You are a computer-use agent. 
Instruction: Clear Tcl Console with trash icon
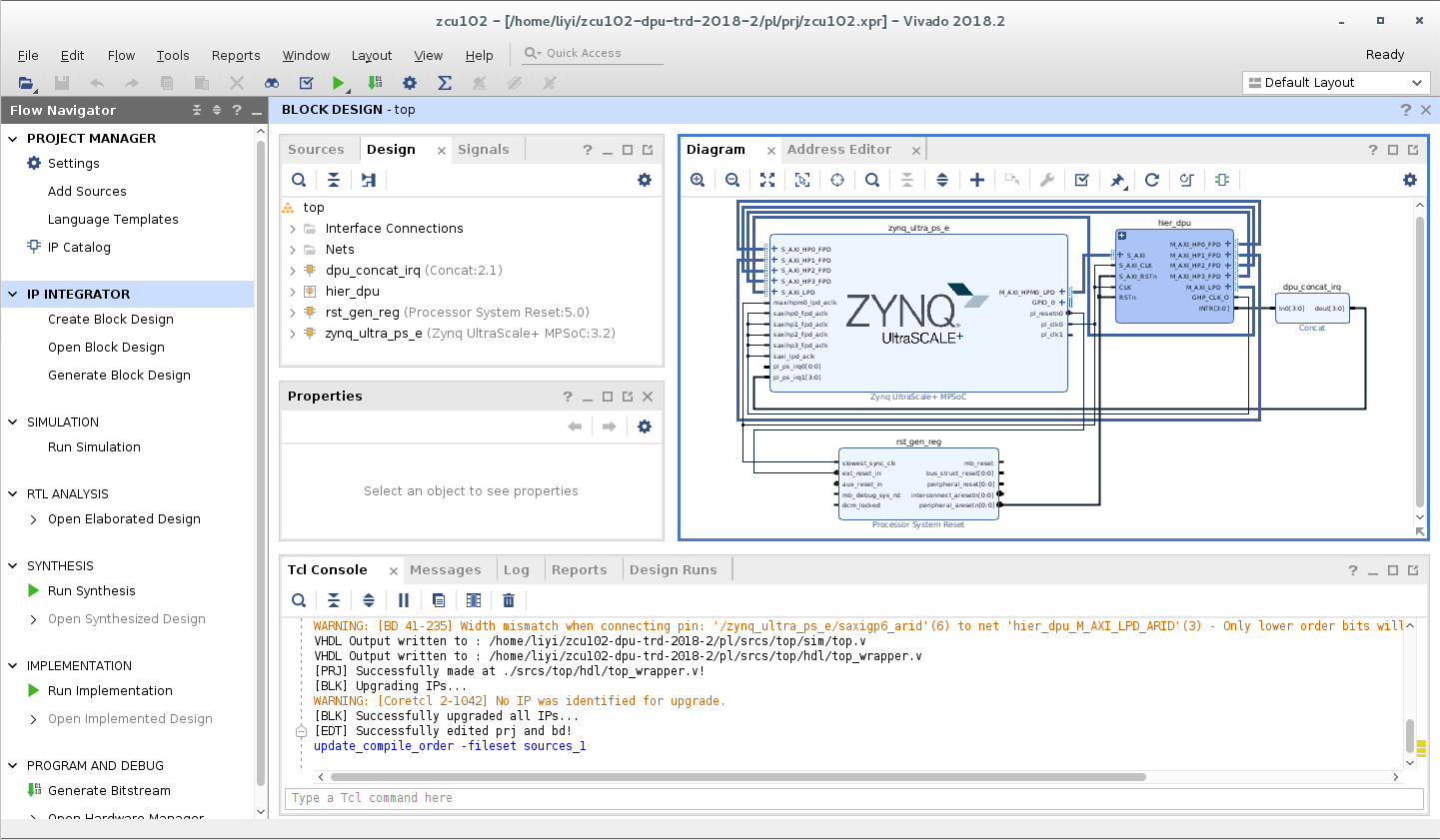[509, 600]
